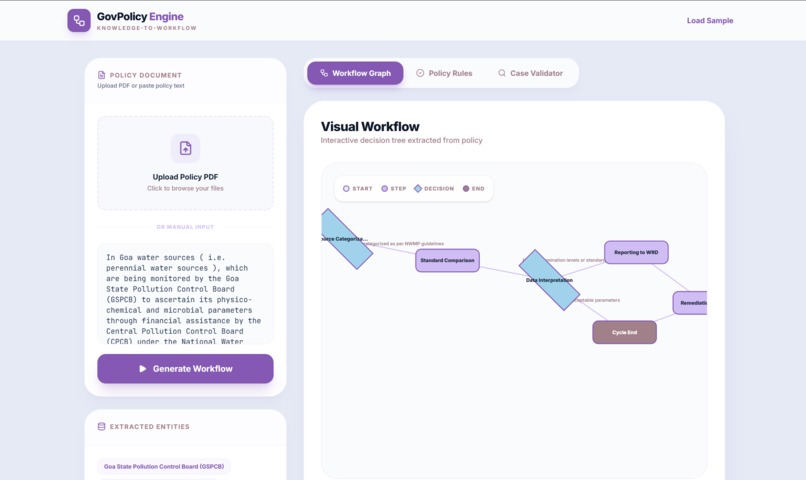
Task: Click the DECISION legend diamond
Action: tap(418, 189)
